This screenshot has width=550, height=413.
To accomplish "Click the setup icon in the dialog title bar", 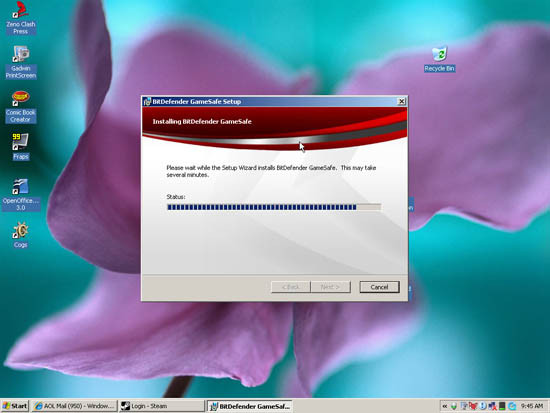I will click(147, 102).
